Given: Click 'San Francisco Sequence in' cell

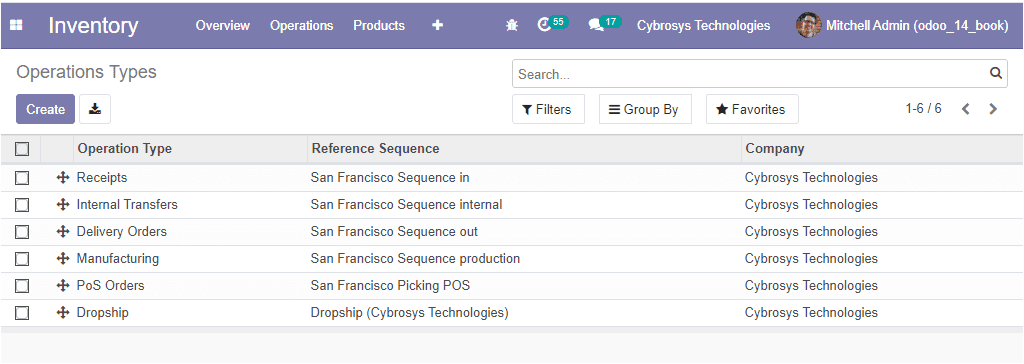Looking at the screenshot, I should coord(390,178).
